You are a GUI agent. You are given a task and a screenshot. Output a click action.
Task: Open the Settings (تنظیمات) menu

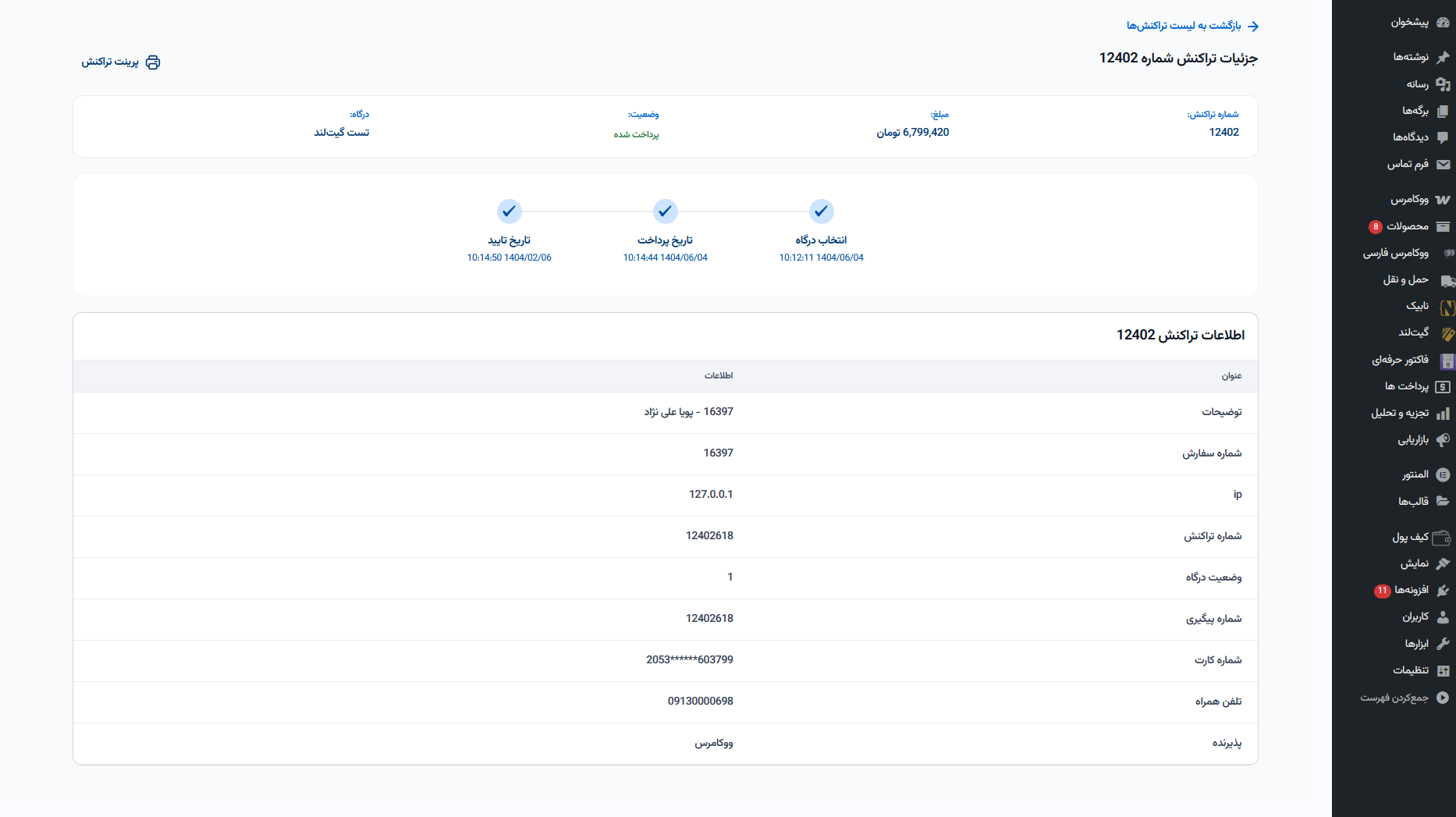(1411, 670)
